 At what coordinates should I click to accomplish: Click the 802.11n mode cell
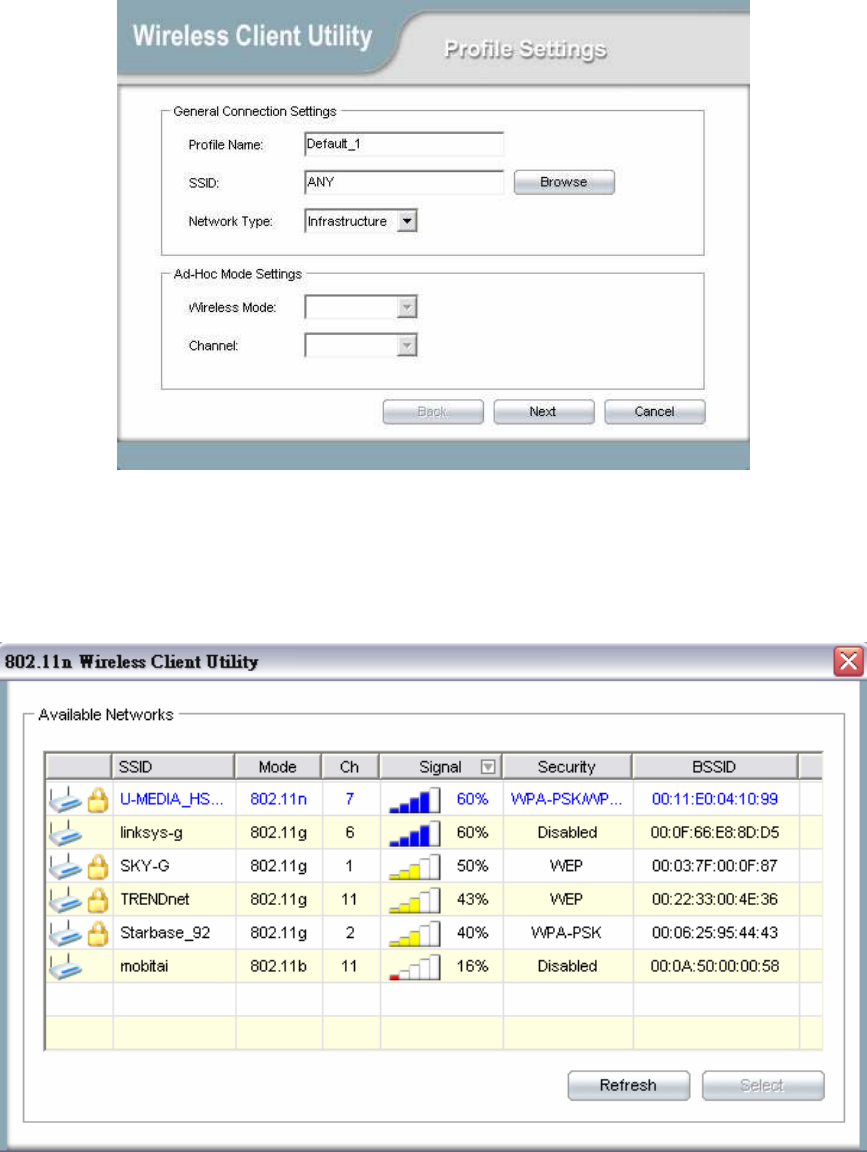(278, 799)
